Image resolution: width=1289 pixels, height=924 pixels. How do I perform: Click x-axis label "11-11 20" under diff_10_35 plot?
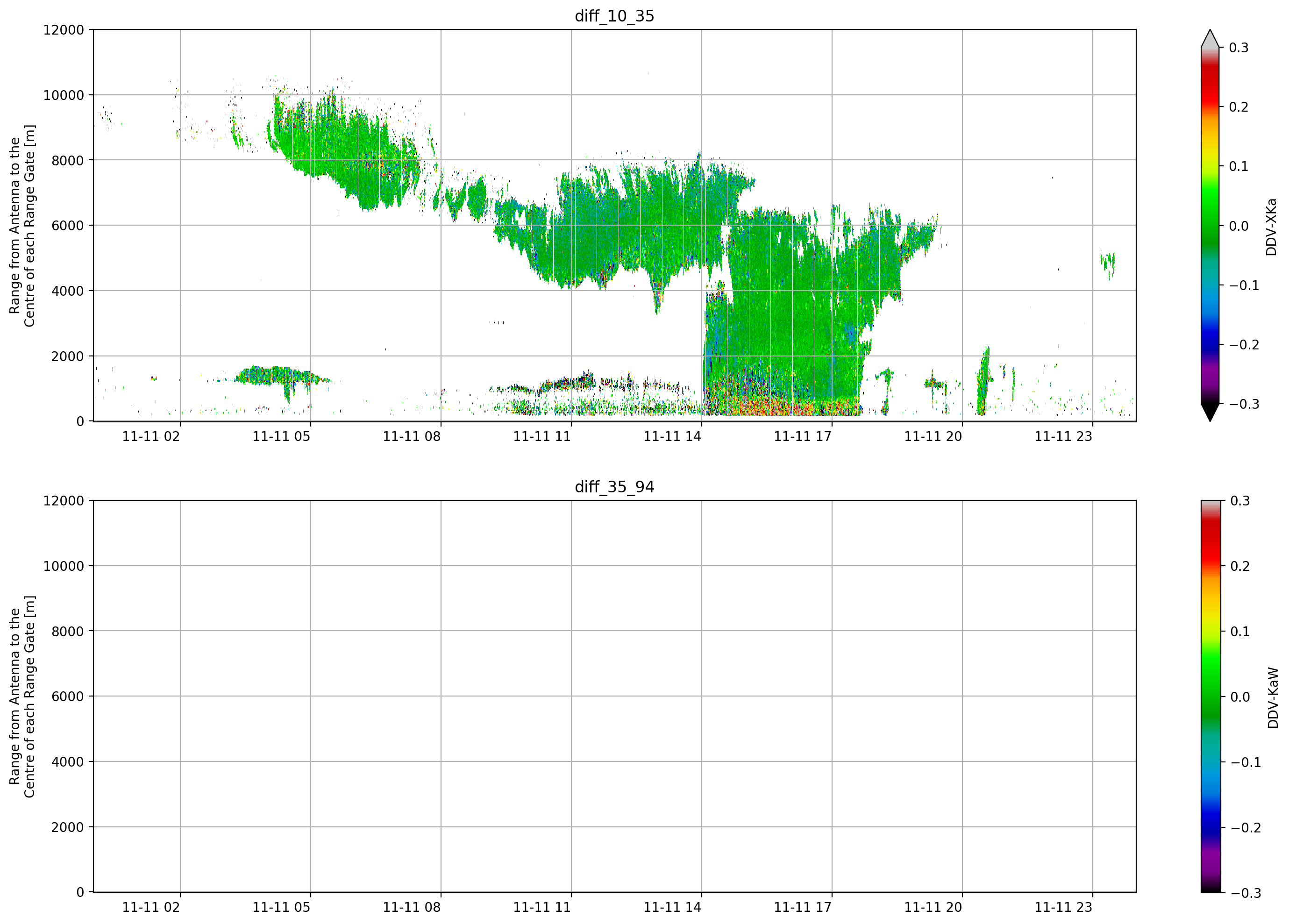coord(933,436)
